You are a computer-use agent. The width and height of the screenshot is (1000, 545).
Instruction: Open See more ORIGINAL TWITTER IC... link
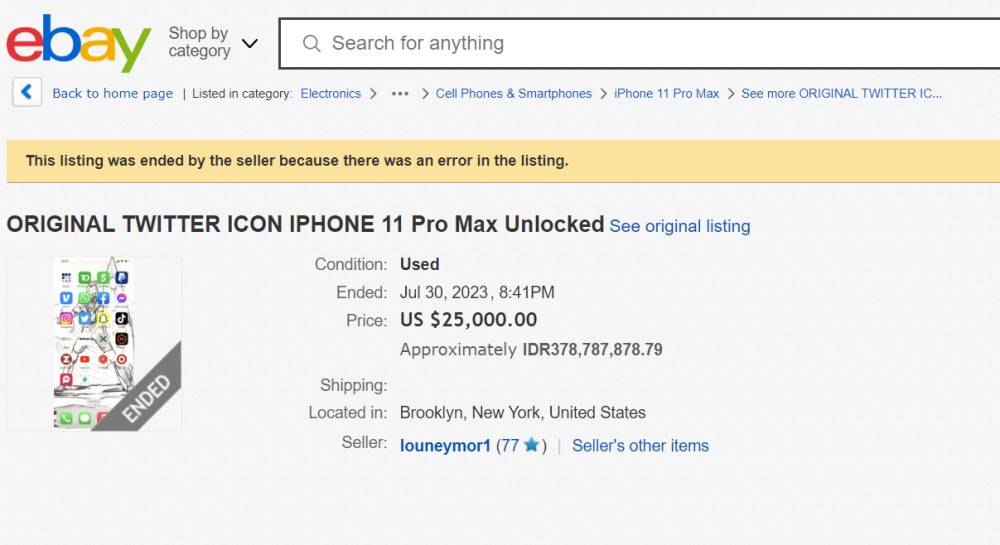click(841, 94)
